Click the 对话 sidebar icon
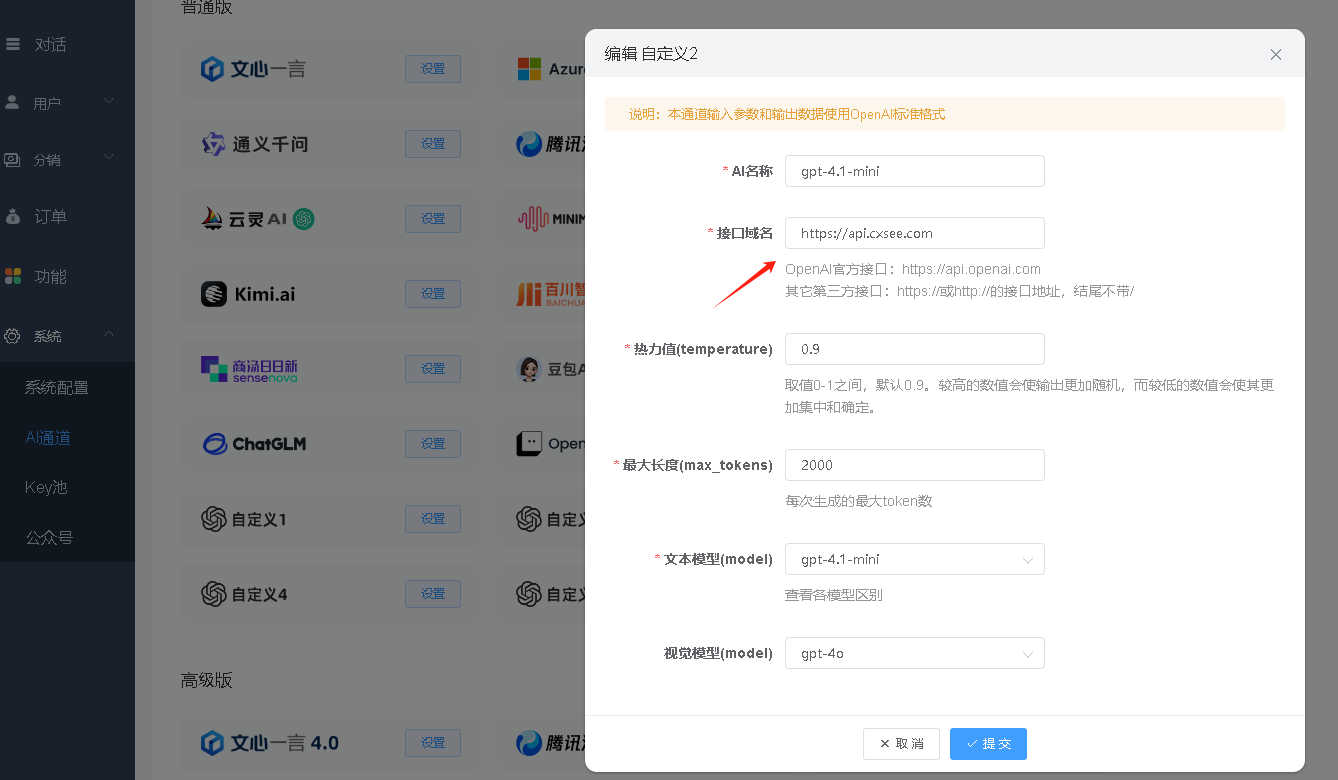This screenshot has height=780, width=1338. click(12, 44)
